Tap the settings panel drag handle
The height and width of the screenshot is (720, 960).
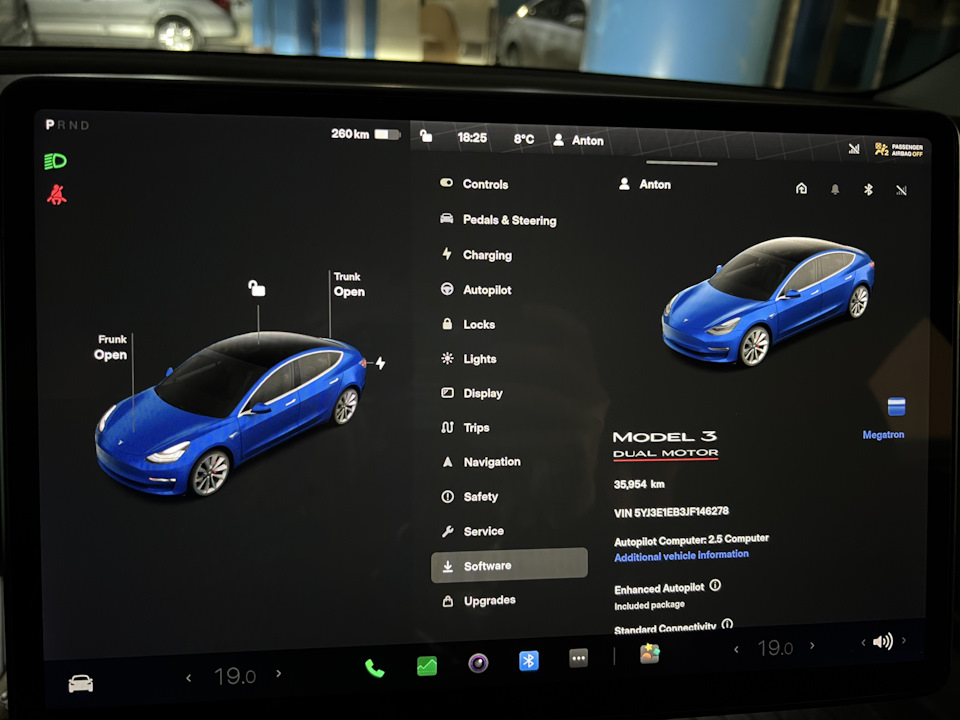click(681, 163)
